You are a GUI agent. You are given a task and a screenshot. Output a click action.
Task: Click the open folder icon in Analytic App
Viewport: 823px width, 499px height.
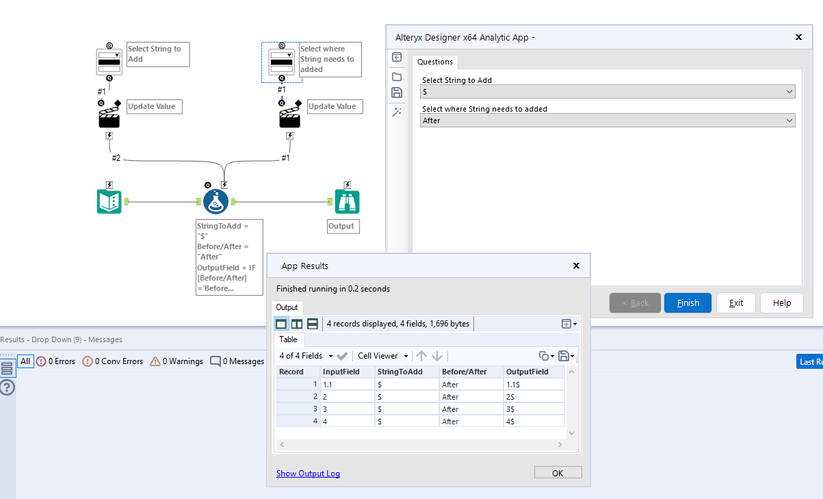coord(397,77)
